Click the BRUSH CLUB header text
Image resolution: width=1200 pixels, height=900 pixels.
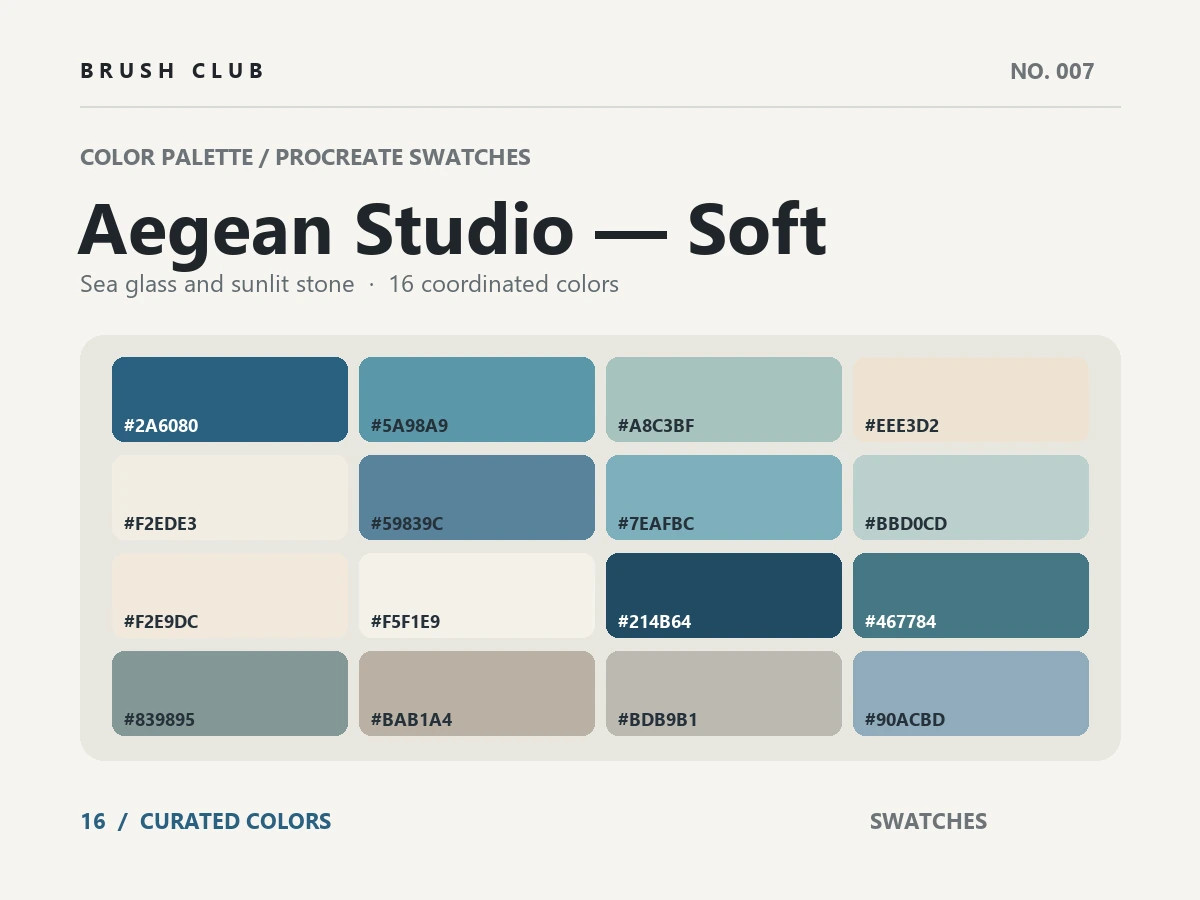coord(172,71)
